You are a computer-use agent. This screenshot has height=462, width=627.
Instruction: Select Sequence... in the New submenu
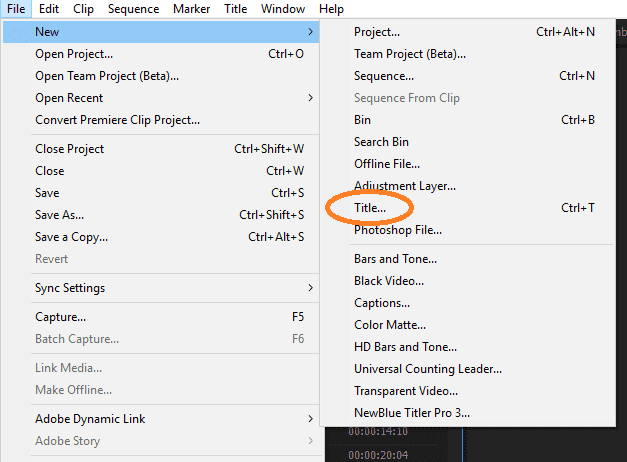pos(384,76)
